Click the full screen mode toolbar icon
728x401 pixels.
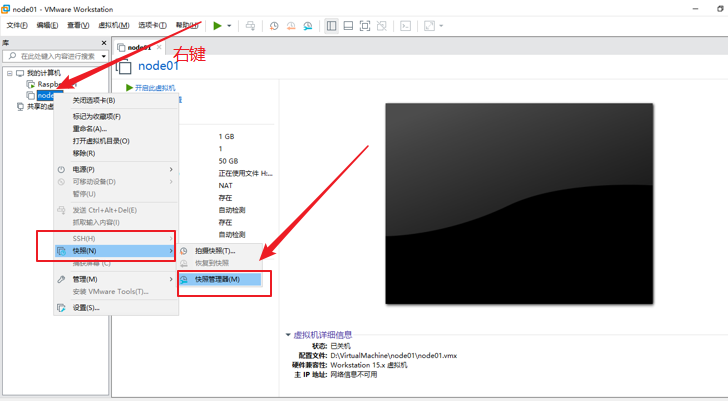[x=365, y=26]
